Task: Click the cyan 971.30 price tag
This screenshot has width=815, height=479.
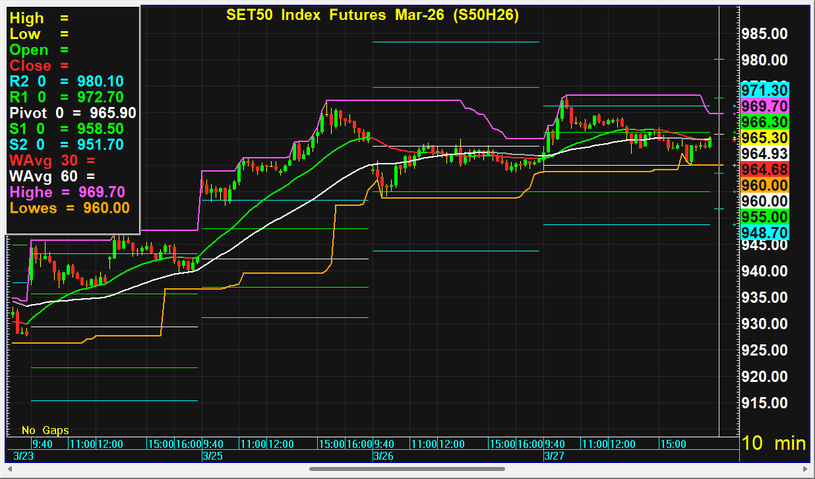Action: click(765, 90)
